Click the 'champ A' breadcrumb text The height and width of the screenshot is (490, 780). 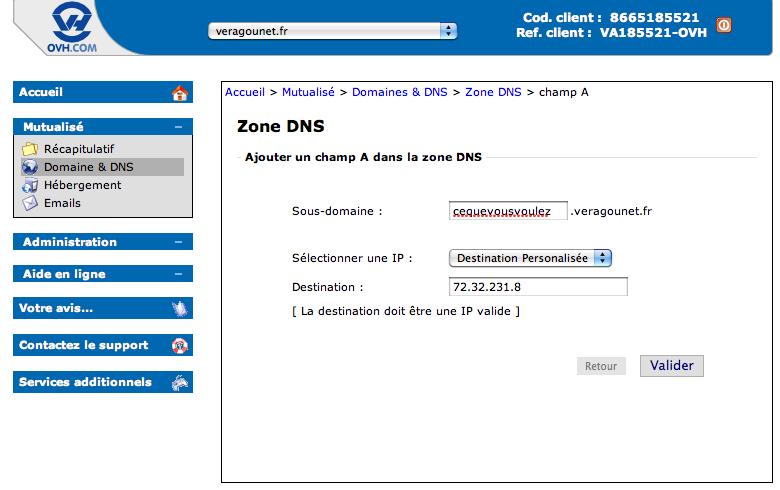click(564, 92)
